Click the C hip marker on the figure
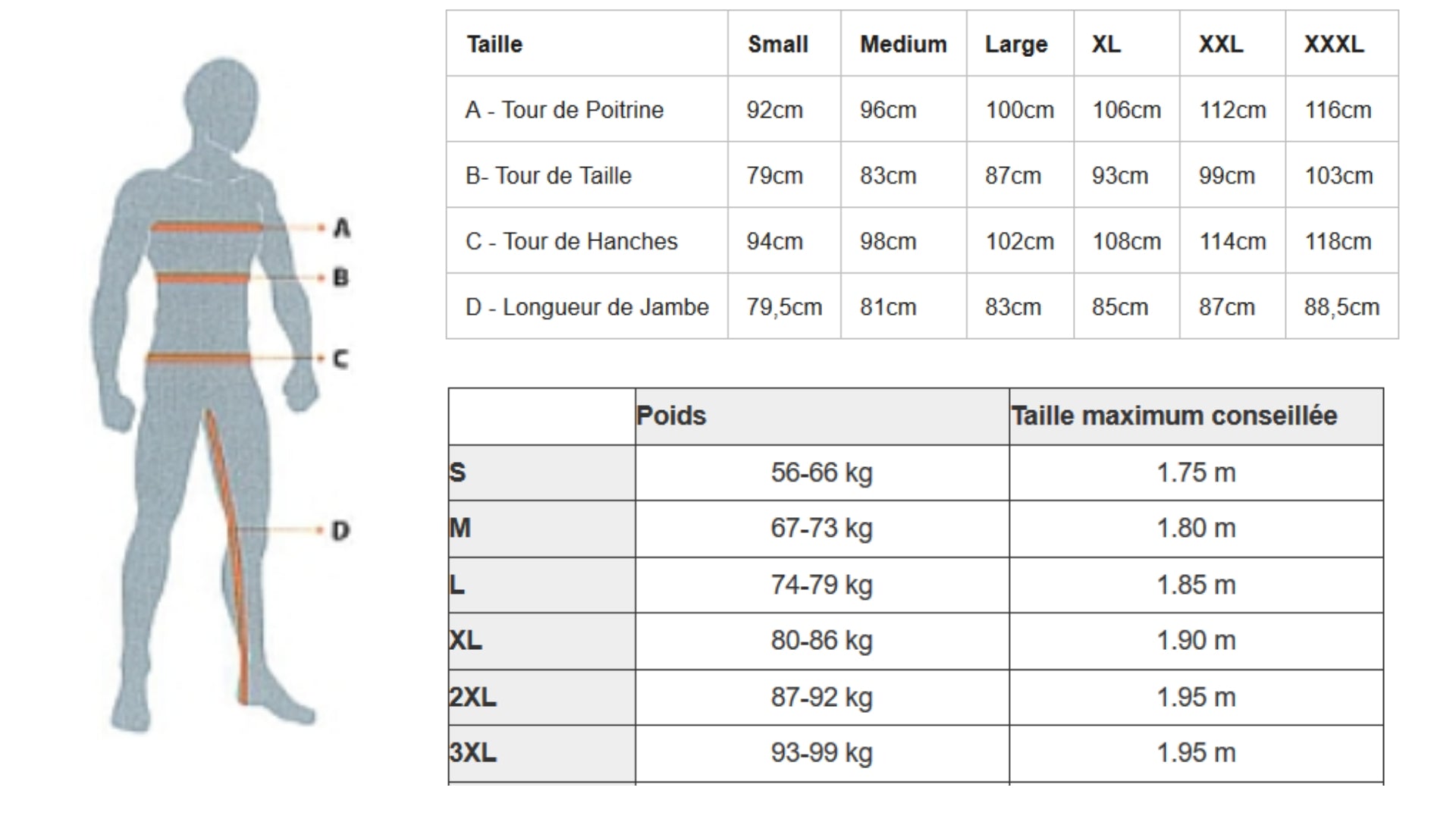 [341, 359]
